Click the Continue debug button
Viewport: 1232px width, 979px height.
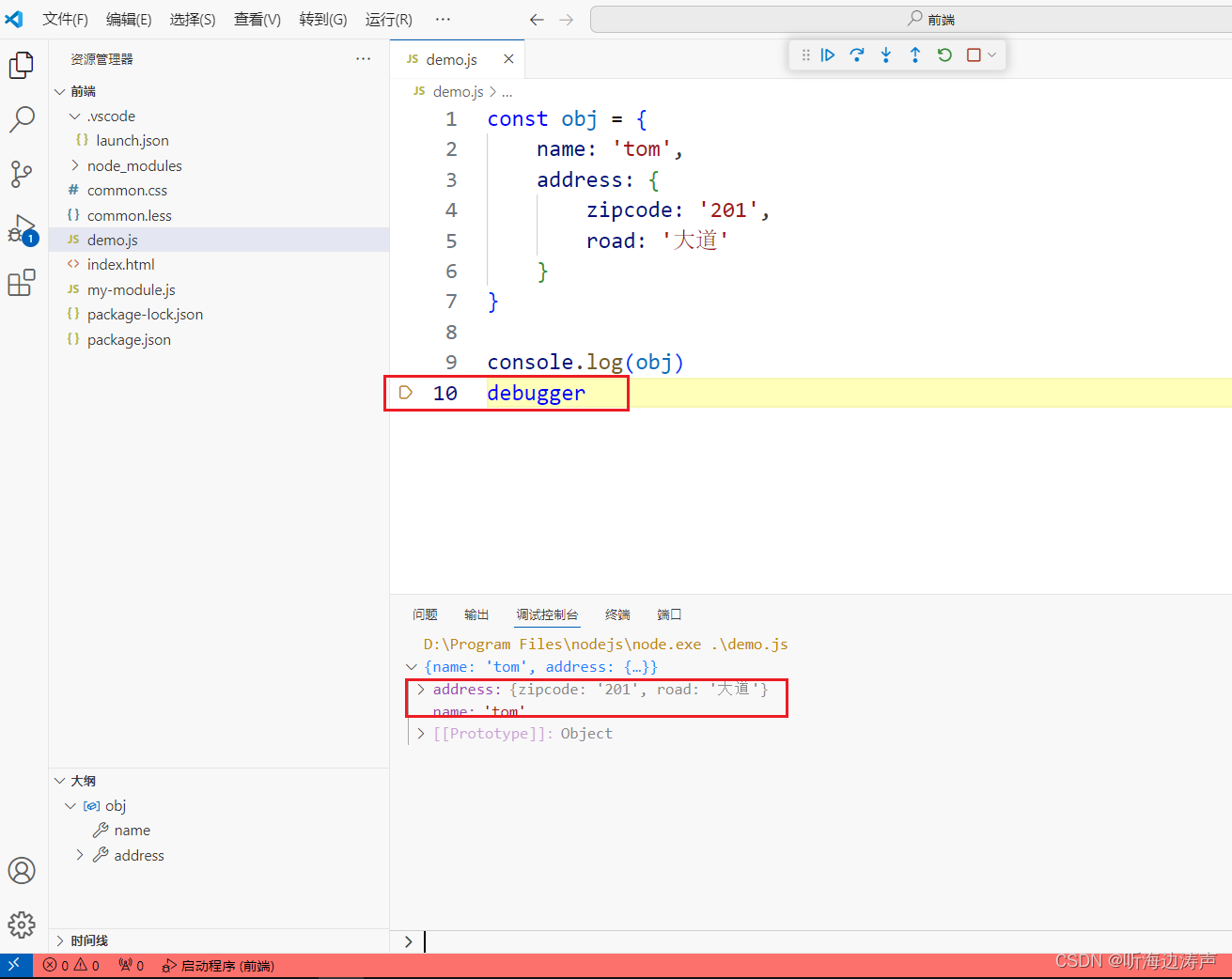828,55
